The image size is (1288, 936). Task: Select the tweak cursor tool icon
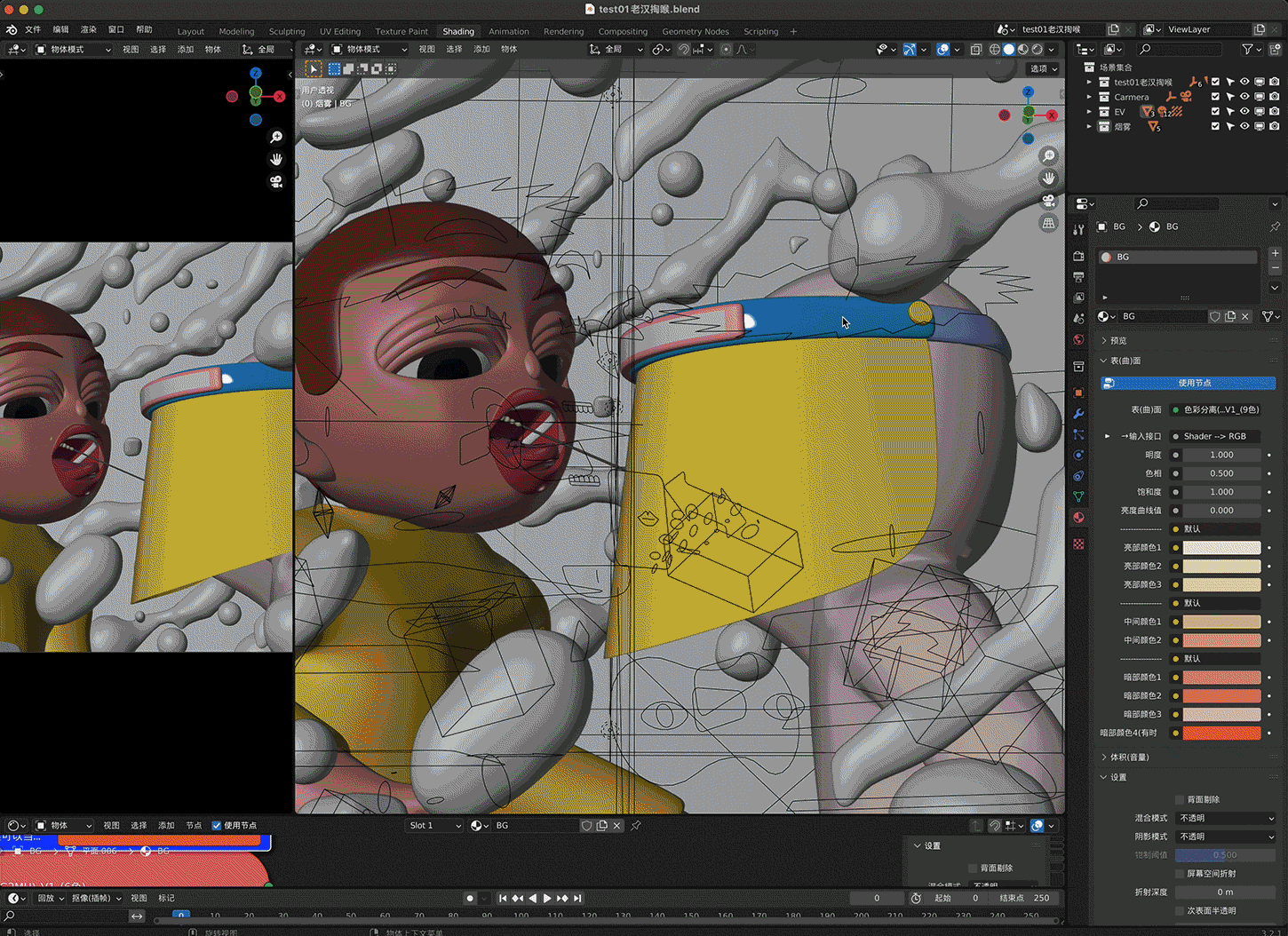tap(314, 68)
